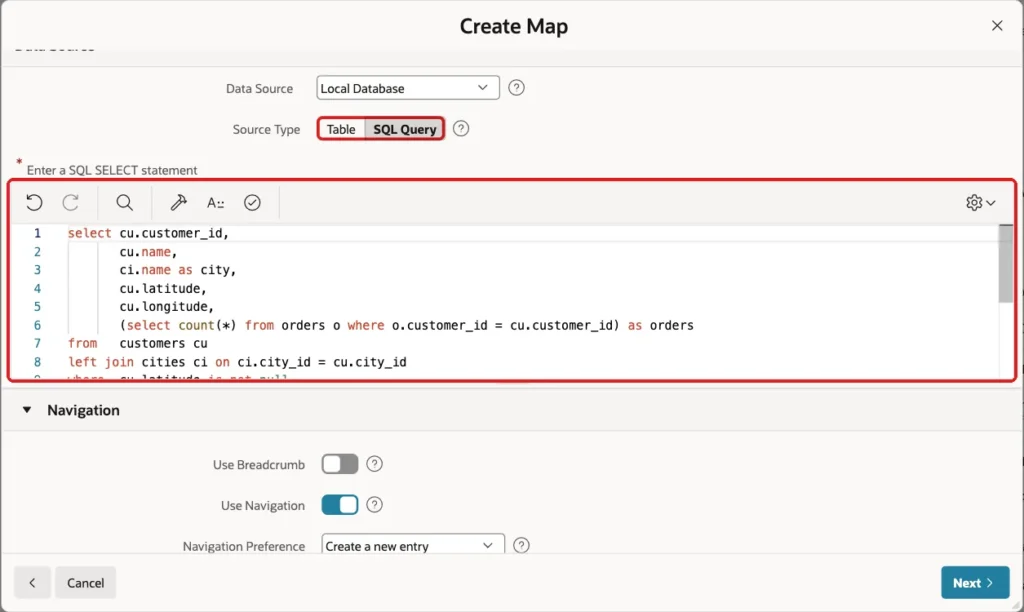This screenshot has height=612, width=1024.
Task: Show help for Data Source field
Action: [x=516, y=88]
